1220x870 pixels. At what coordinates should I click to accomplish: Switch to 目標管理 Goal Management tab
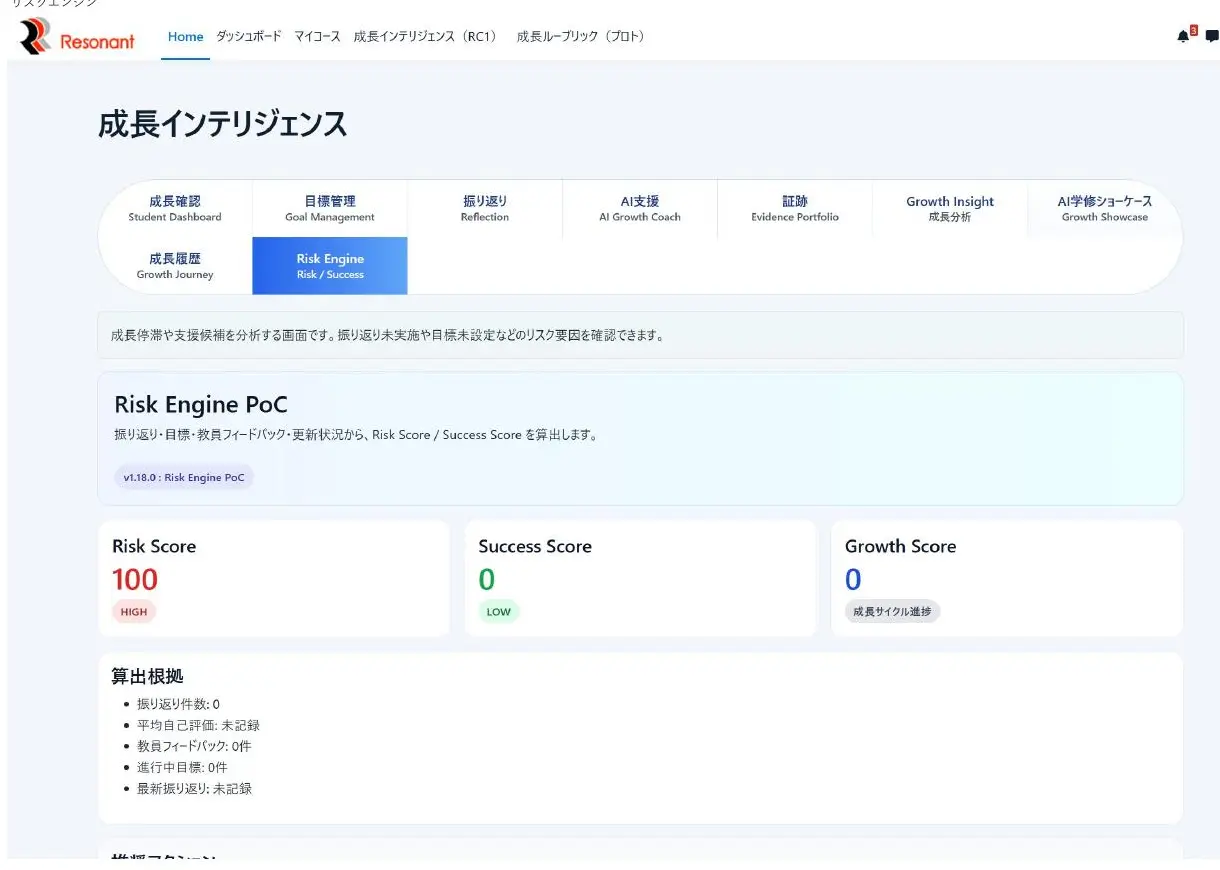tap(330, 208)
